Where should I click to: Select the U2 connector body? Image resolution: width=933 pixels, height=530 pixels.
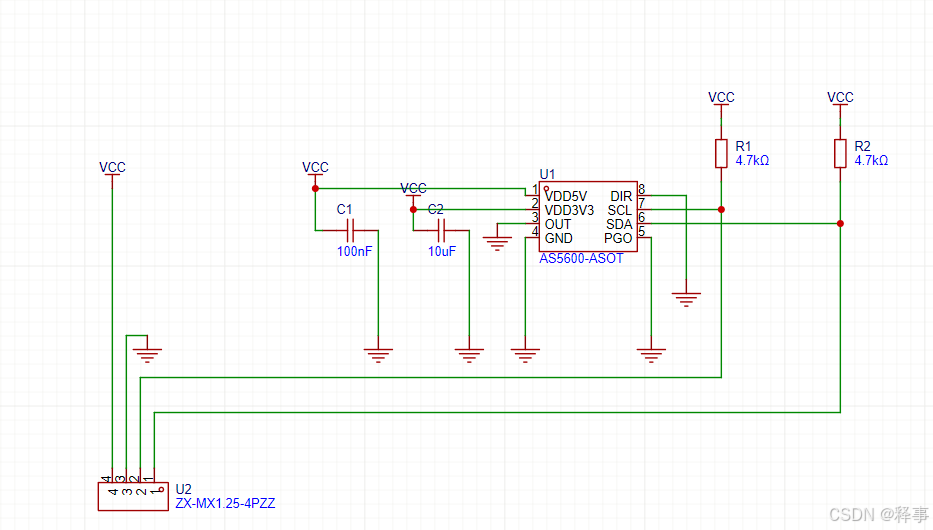[133, 496]
